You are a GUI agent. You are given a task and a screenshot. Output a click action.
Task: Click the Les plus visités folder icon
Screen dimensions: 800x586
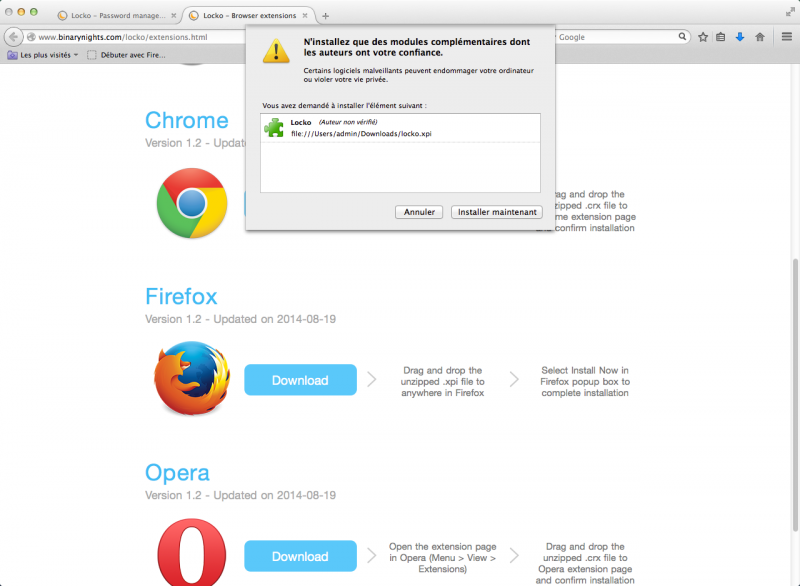click(x=12, y=55)
